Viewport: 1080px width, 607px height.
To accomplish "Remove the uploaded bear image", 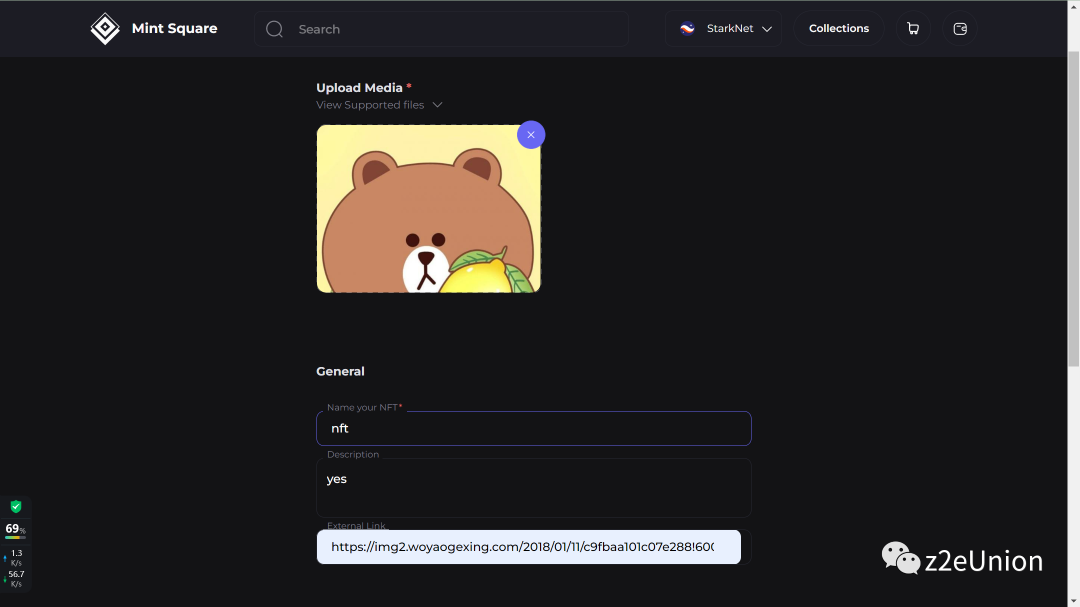I will 531,135.
